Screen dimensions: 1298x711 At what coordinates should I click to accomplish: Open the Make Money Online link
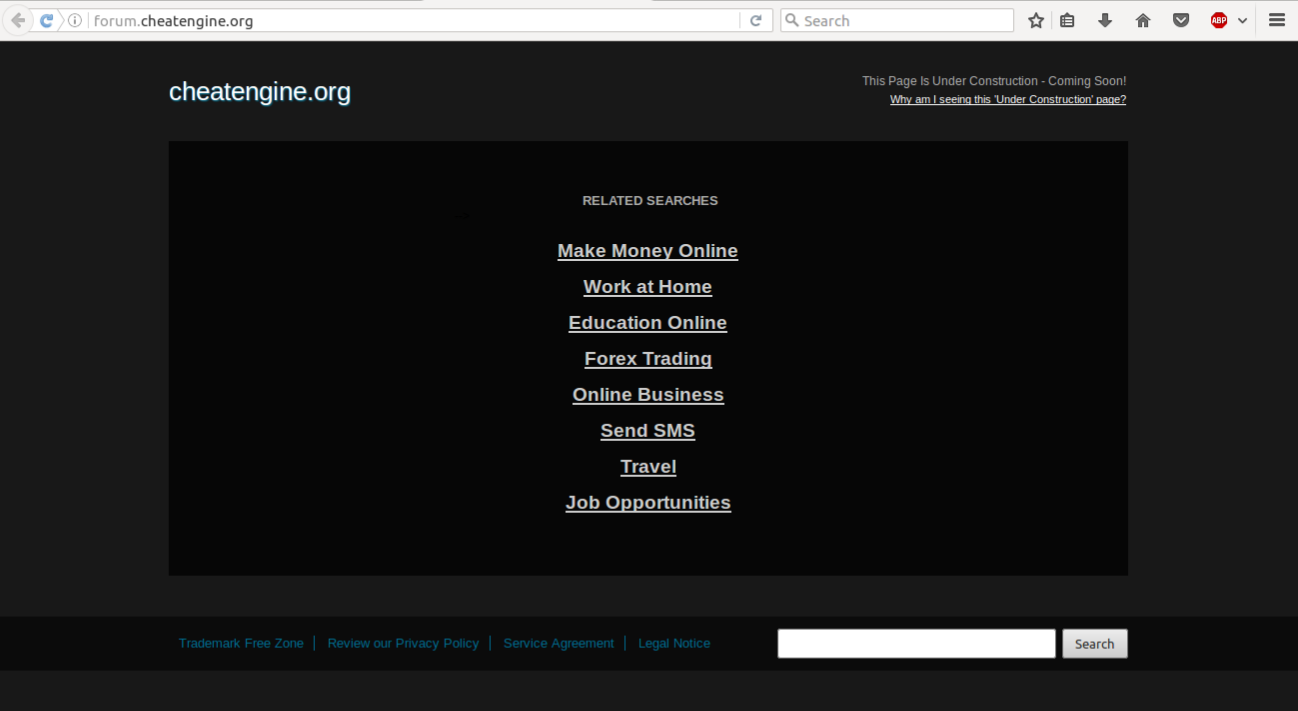coord(648,251)
